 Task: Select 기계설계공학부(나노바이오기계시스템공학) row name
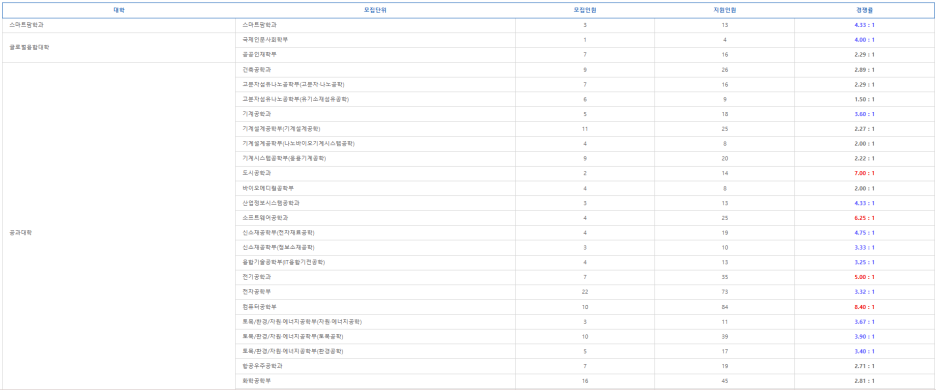point(298,144)
